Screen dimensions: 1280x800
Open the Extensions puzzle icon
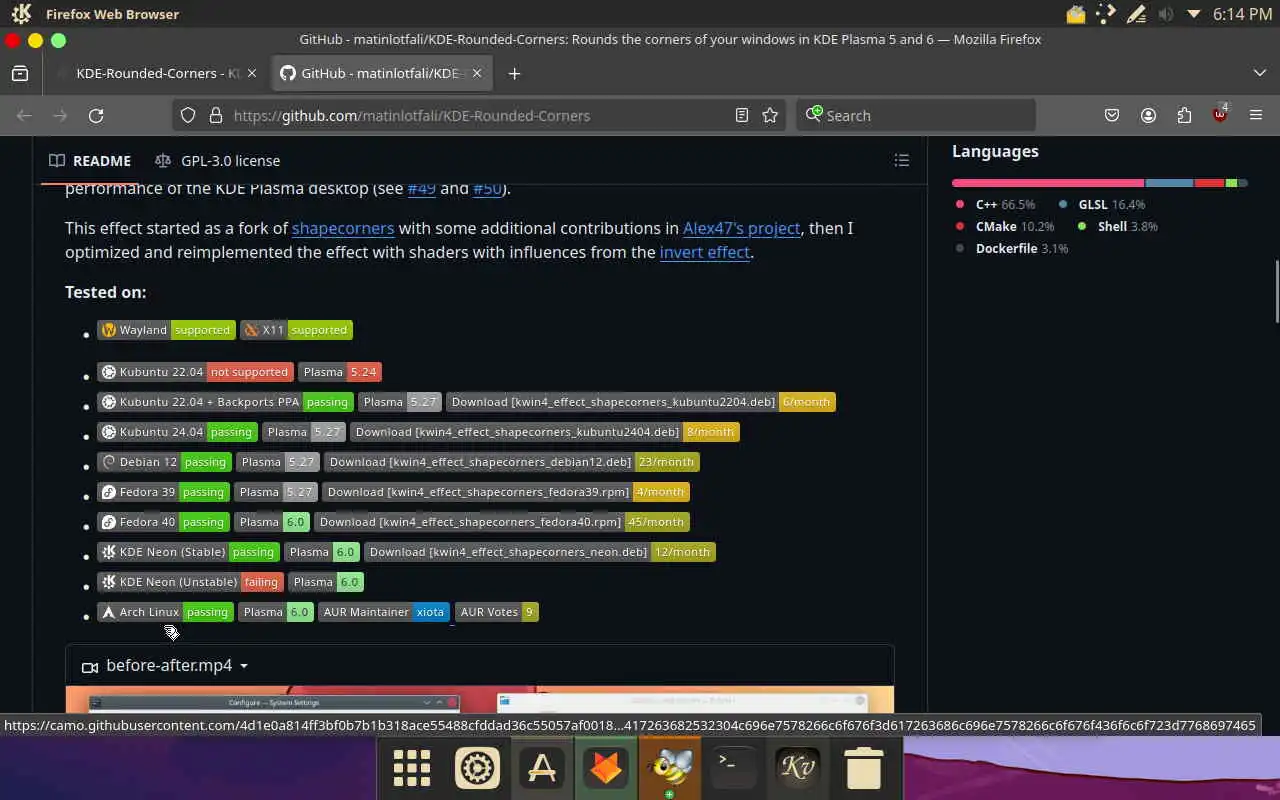coord(1184,116)
